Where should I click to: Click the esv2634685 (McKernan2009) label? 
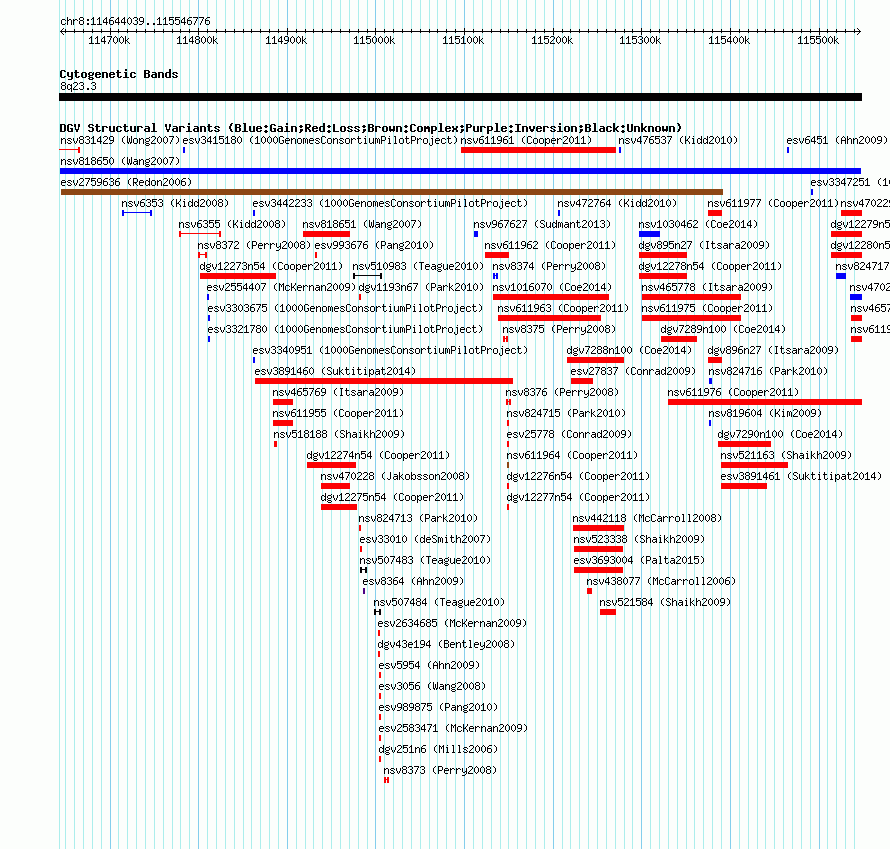pos(452,623)
